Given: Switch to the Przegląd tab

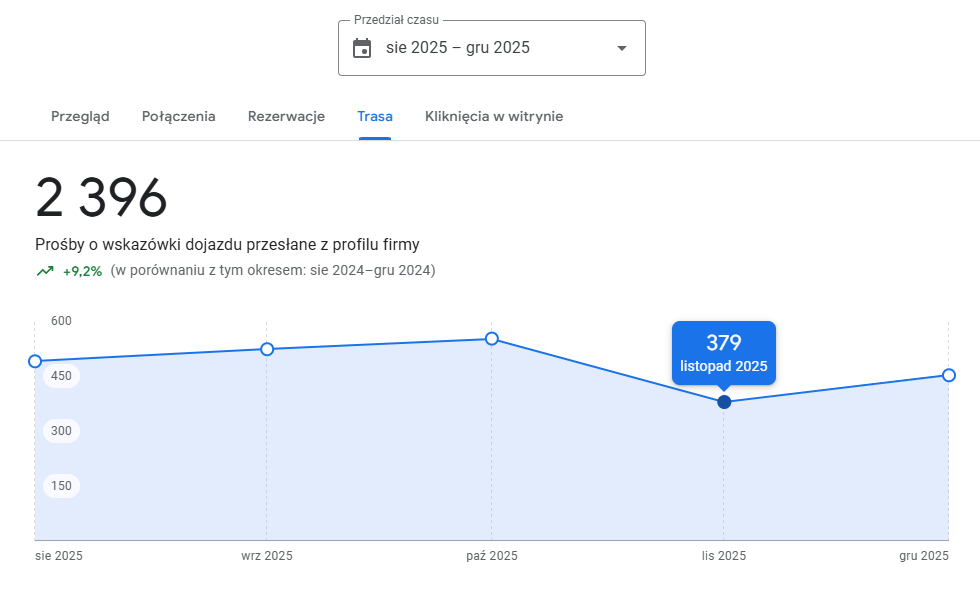Looking at the screenshot, I should (80, 116).
